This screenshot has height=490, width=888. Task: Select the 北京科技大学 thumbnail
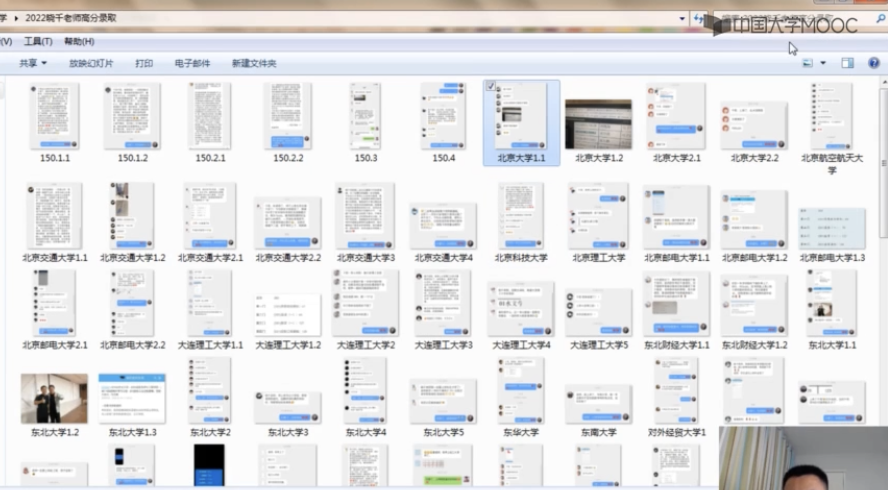pyautogui.click(x=521, y=216)
